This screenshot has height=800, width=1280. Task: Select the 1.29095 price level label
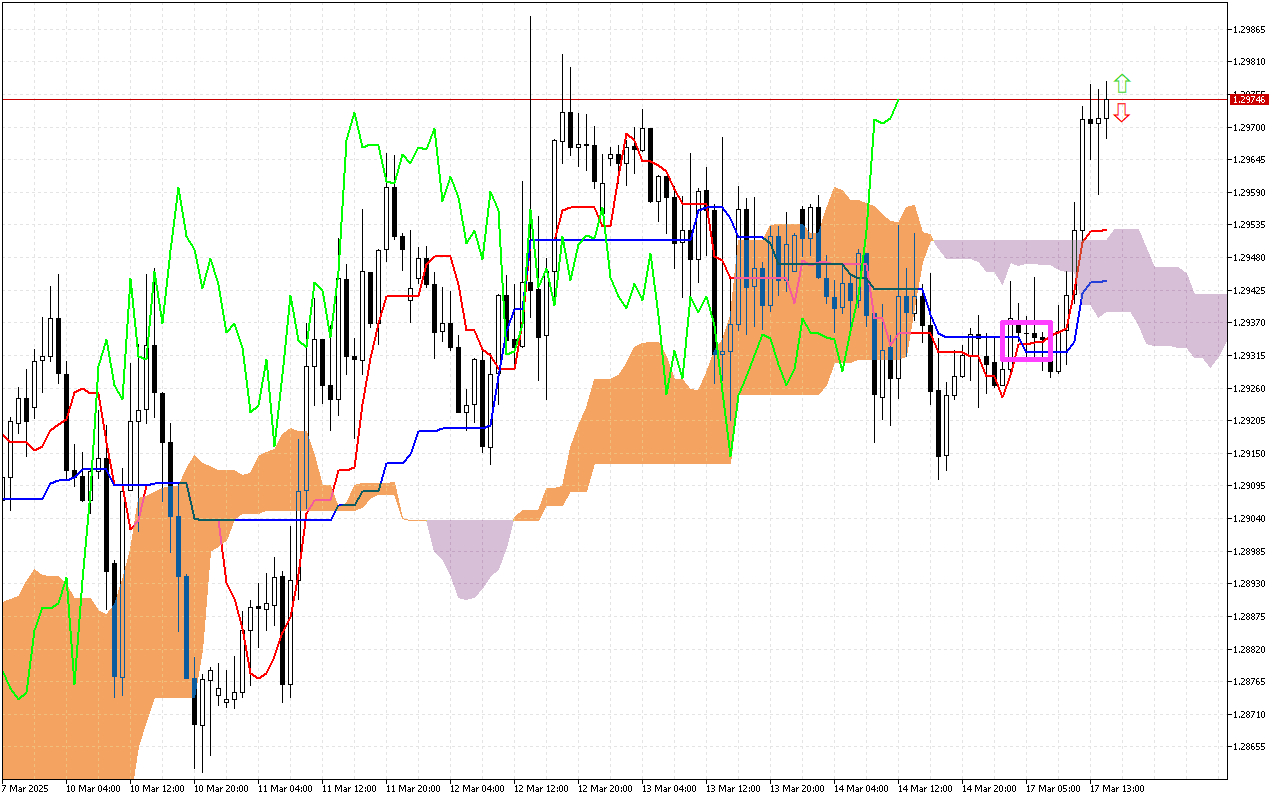(1249, 486)
